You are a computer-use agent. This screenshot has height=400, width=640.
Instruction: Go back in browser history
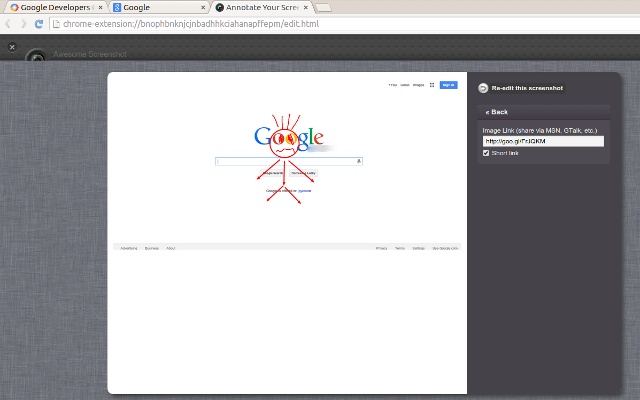coord(9,24)
